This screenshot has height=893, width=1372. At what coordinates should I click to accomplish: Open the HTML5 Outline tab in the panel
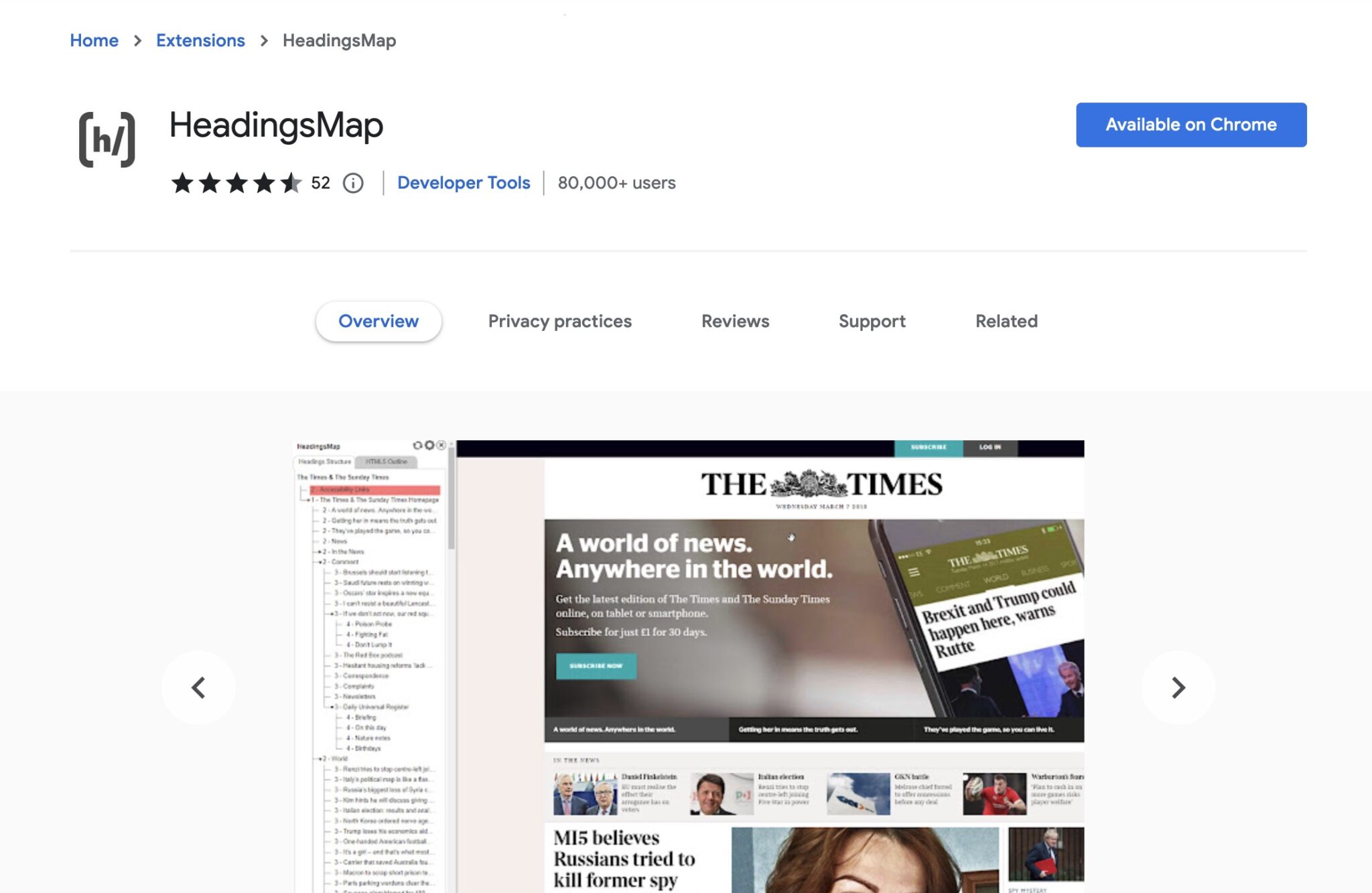coord(387,462)
